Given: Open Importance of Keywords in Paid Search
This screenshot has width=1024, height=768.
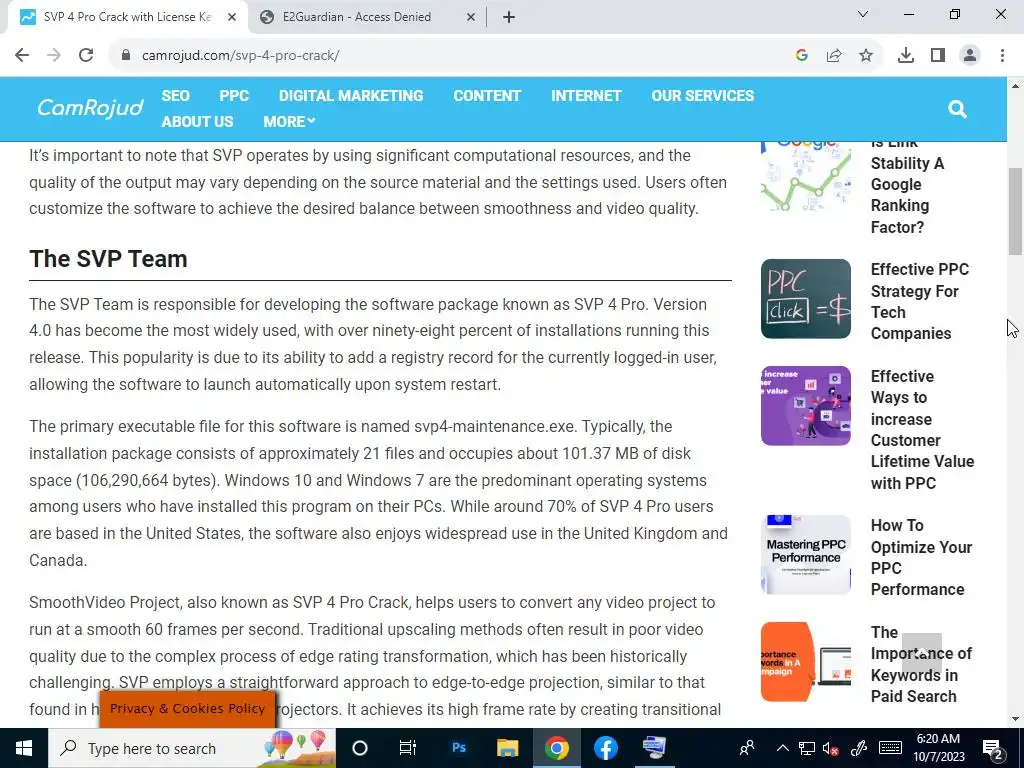Looking at the screenshot, I should point(921,664).
